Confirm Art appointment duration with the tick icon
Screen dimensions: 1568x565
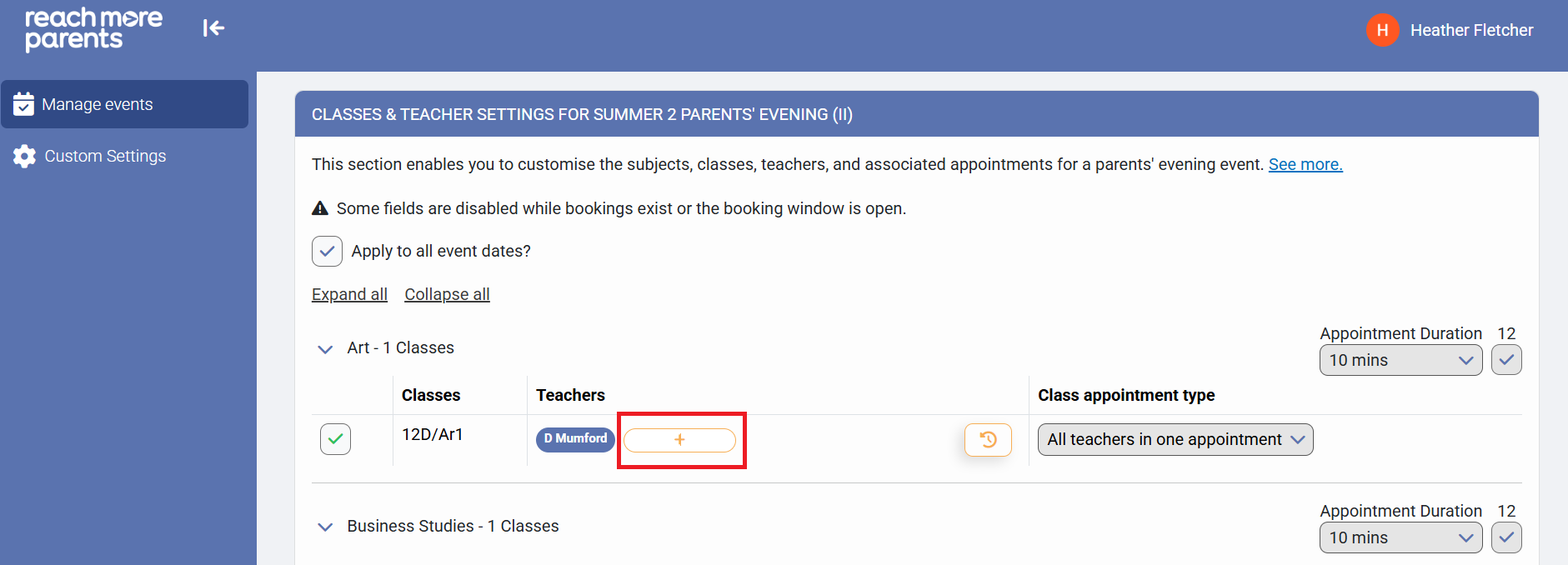tap(1505, 360)
